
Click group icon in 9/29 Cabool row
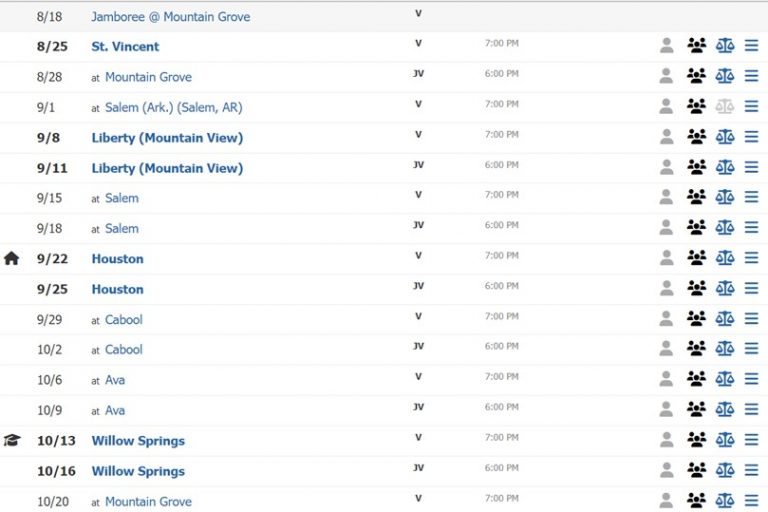pos(696,319)
